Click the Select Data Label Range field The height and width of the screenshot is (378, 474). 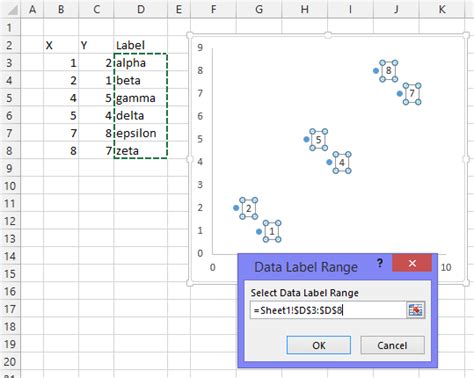coord(328,310)
